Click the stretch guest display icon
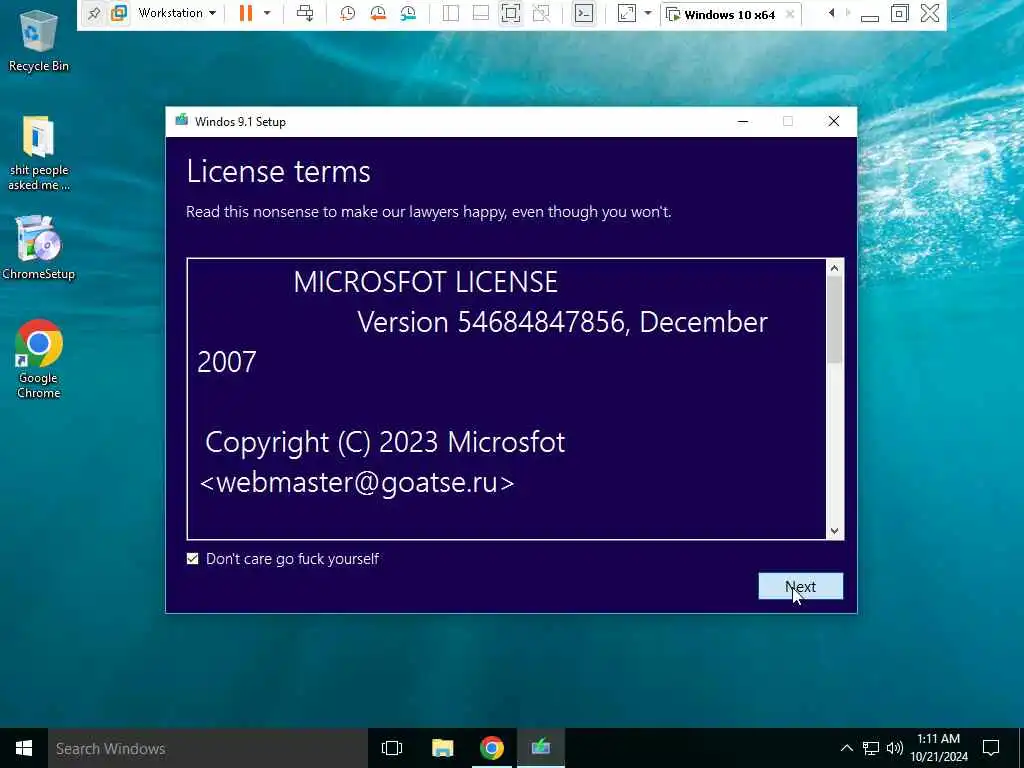 [627, 13]
